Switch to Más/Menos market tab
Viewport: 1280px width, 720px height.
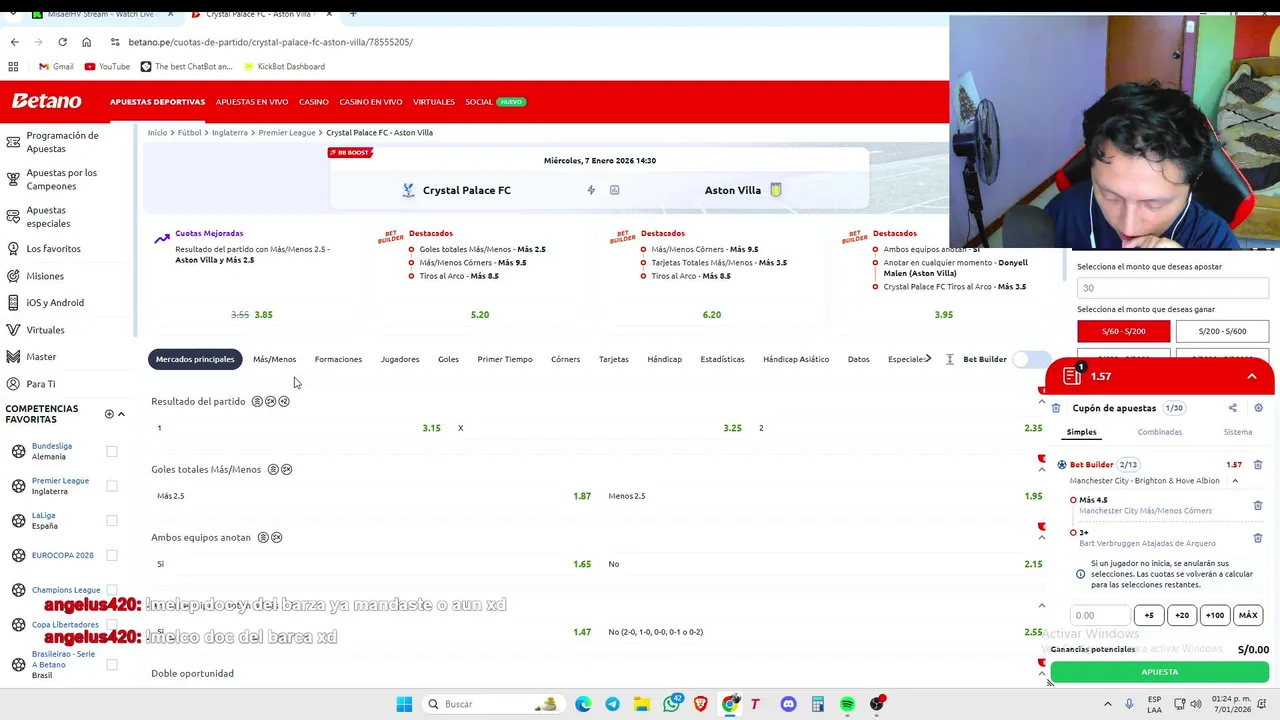(x=274, y=359)
